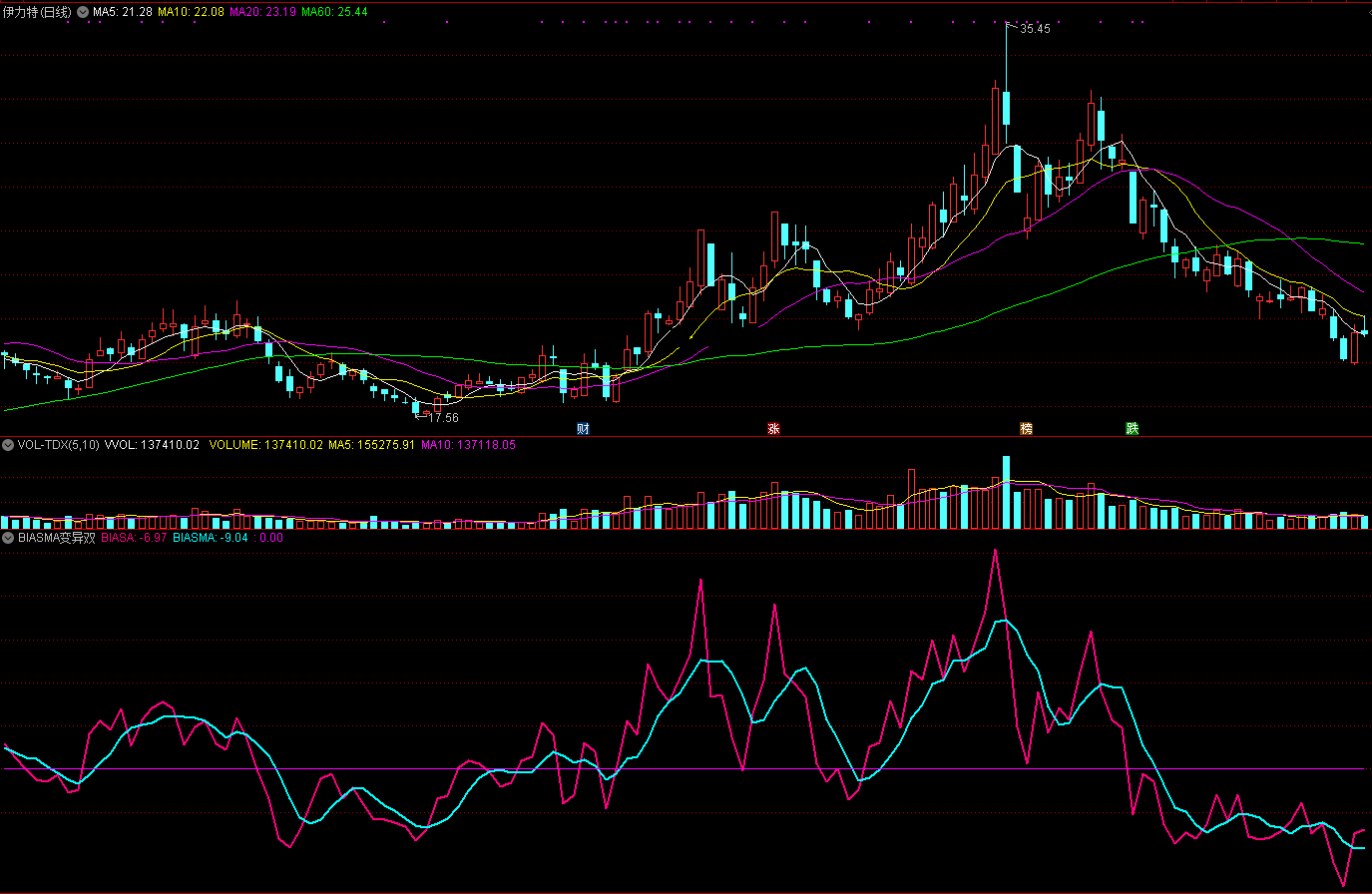Image resolution: width=1372 pixels, height=894 pixels.
Task: Click the green MA60: 25.44 label
Action: 334,12
